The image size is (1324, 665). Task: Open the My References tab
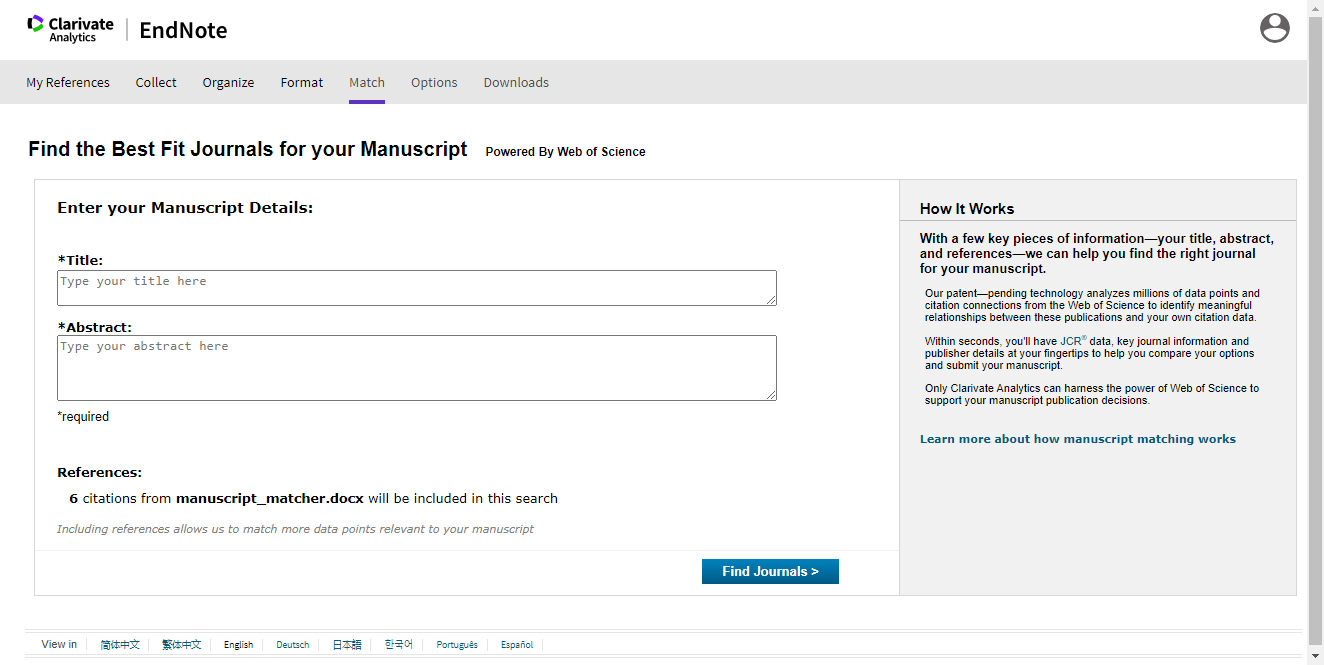[x=68, y=83]
